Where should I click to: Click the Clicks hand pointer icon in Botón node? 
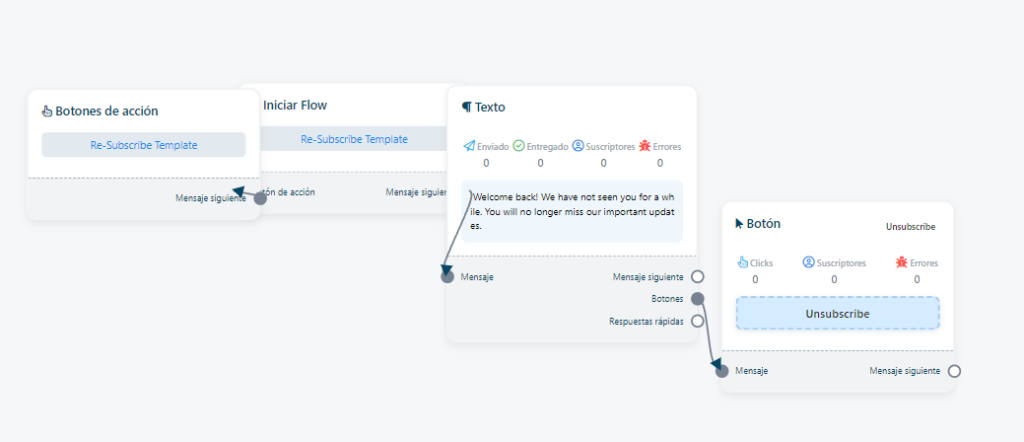click(743, 262)
